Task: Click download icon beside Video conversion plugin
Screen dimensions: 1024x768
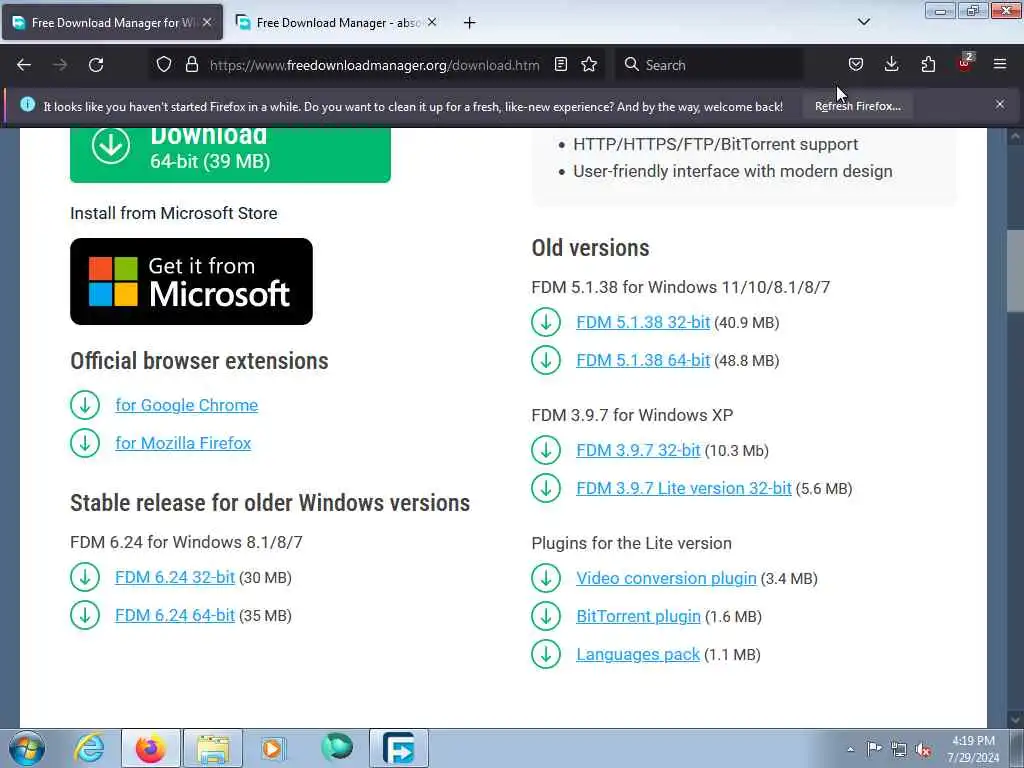Action: coord(546,578)
